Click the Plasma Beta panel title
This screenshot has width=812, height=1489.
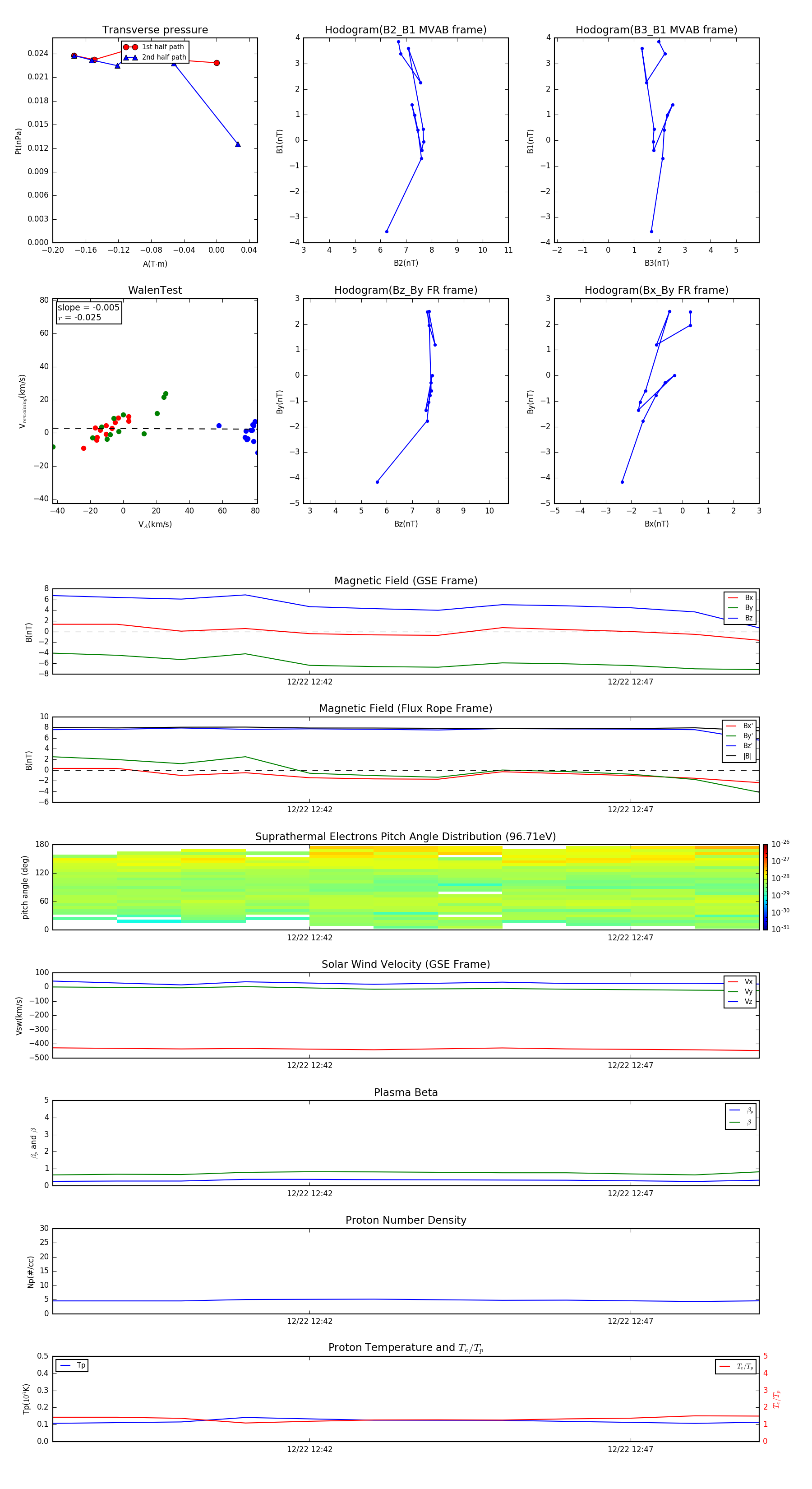[x=406, y=1092]
